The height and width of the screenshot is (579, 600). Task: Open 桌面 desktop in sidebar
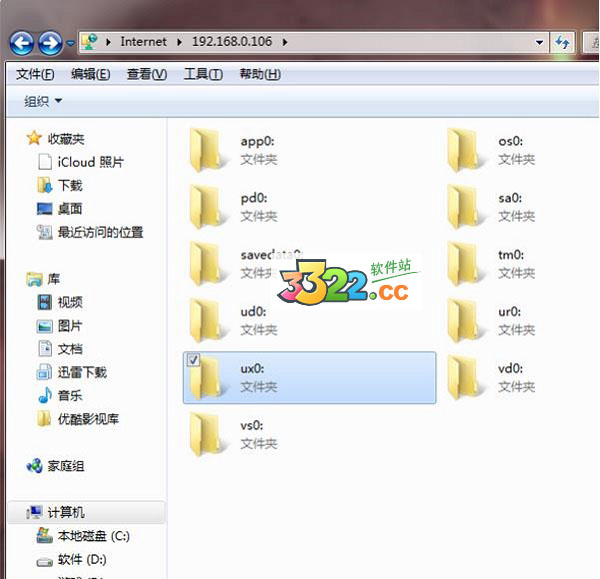pyautogui.click(x=70, y=209)
